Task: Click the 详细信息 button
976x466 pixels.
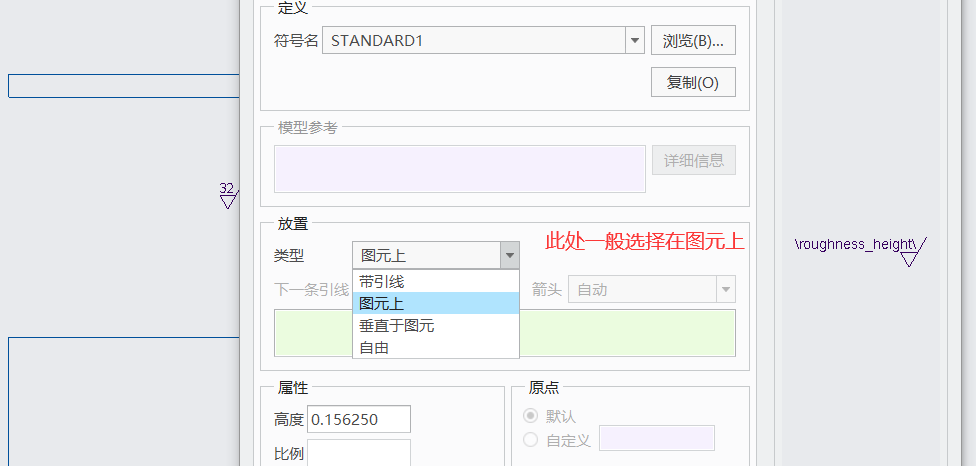Action: (693, 161)
